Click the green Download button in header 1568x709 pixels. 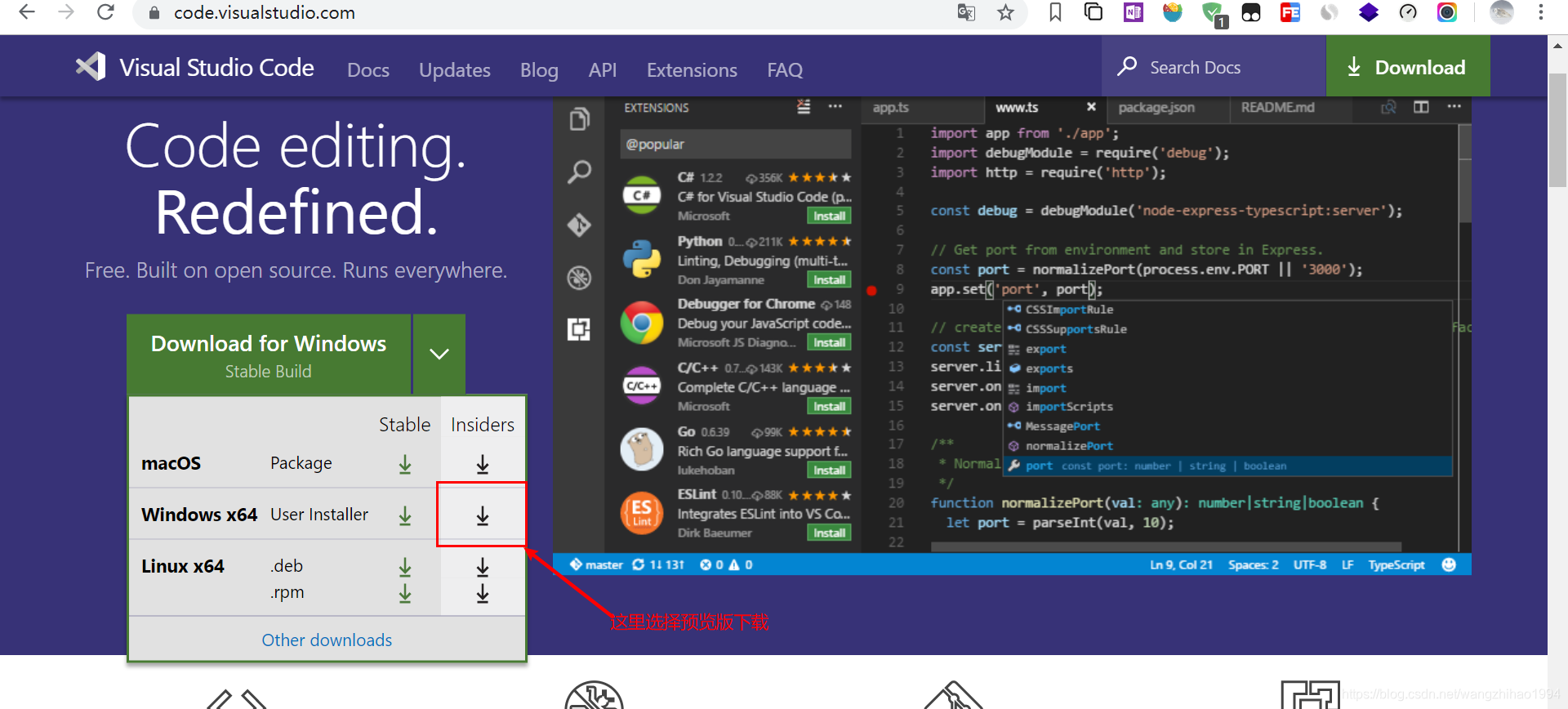(1408, 67)
